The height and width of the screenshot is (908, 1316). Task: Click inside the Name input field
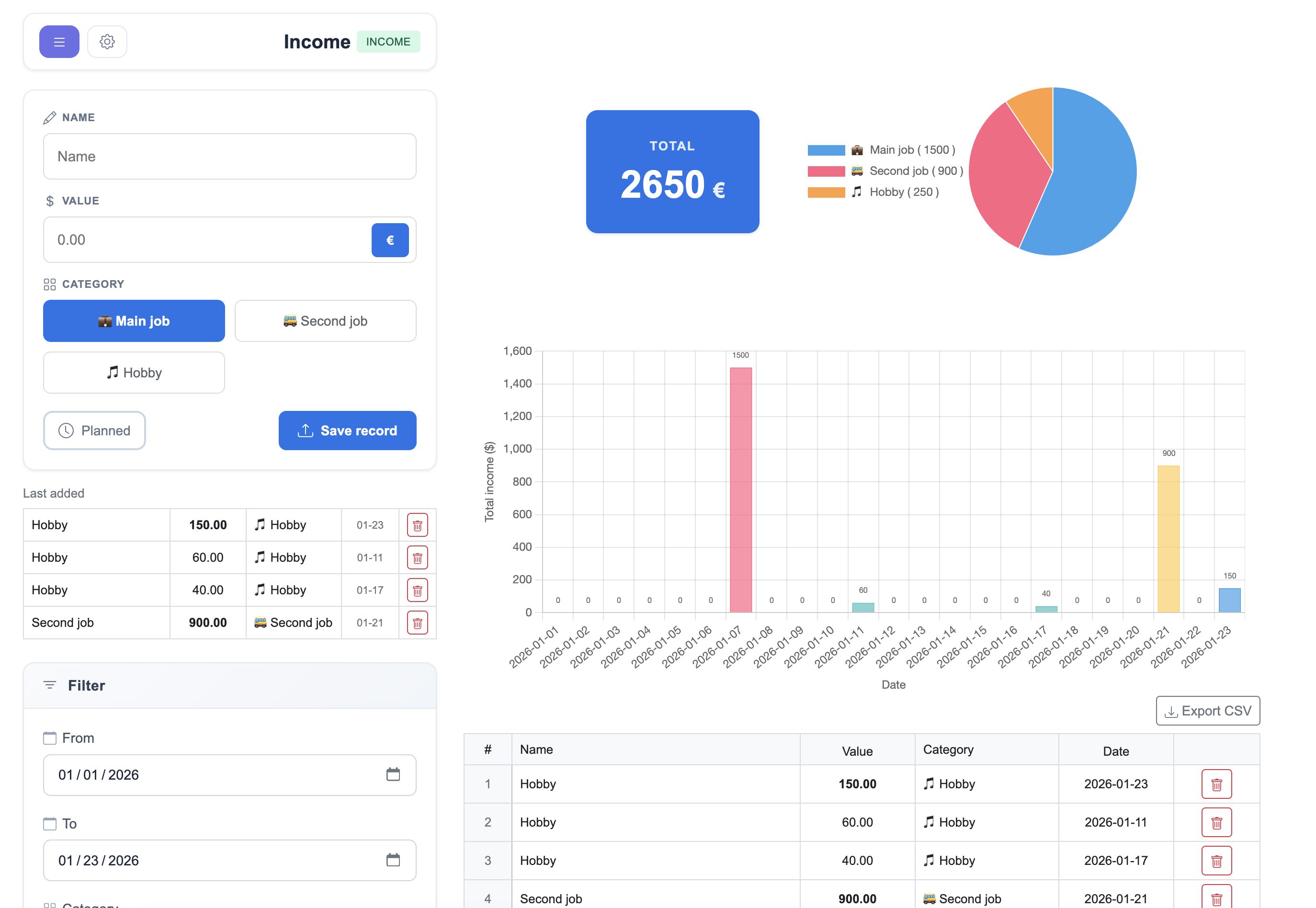pyautogui.click(x=229, y=156)
